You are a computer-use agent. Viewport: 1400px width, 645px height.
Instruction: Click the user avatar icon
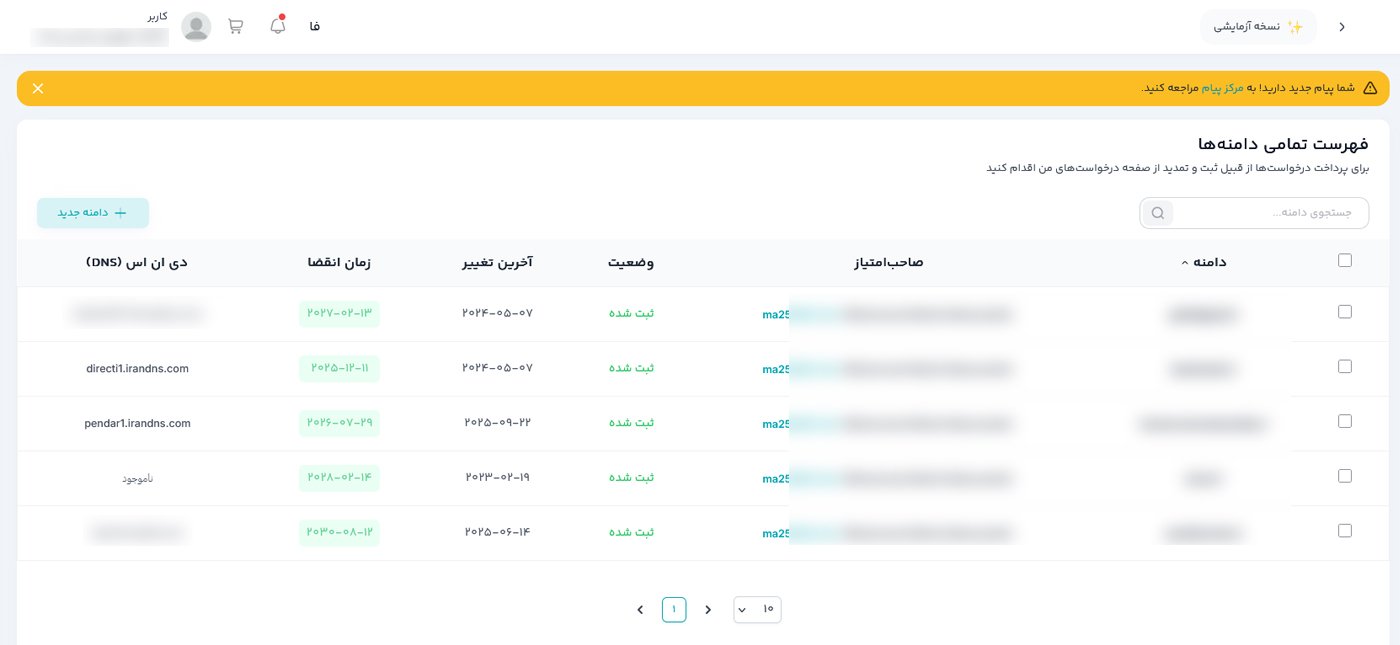tap(196, 27)
